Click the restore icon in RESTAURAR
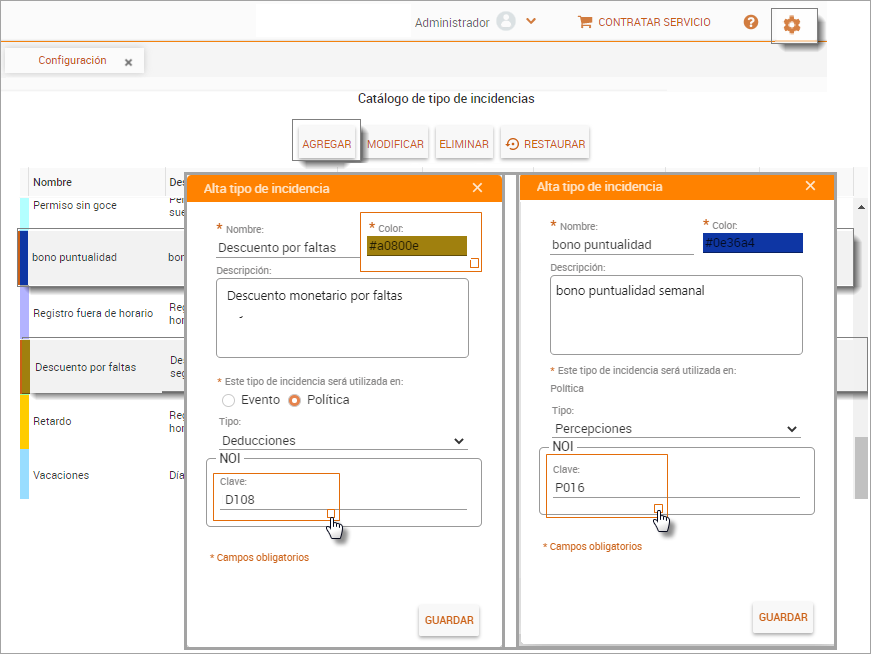The height and width of the screenshot is (654, 871). pyautogui.click(x=512, y=144)
